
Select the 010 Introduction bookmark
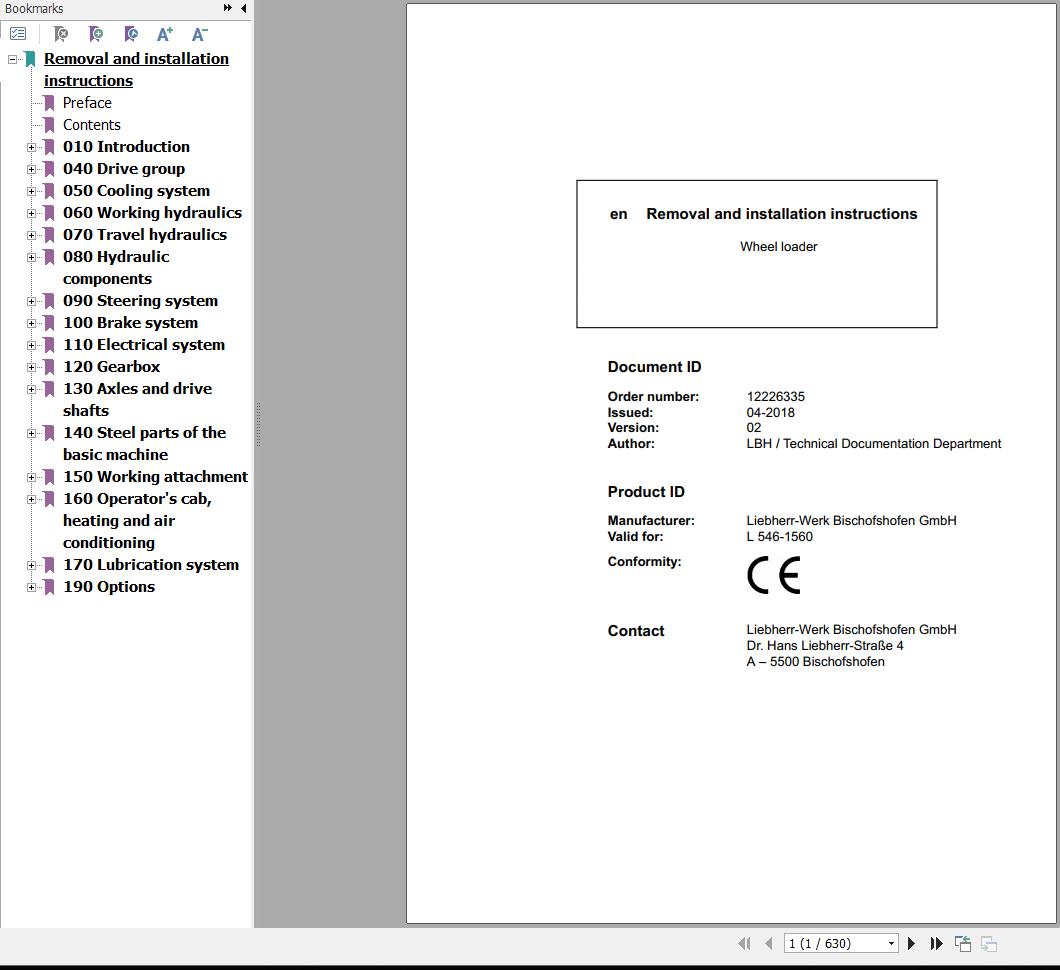[126, 147]
